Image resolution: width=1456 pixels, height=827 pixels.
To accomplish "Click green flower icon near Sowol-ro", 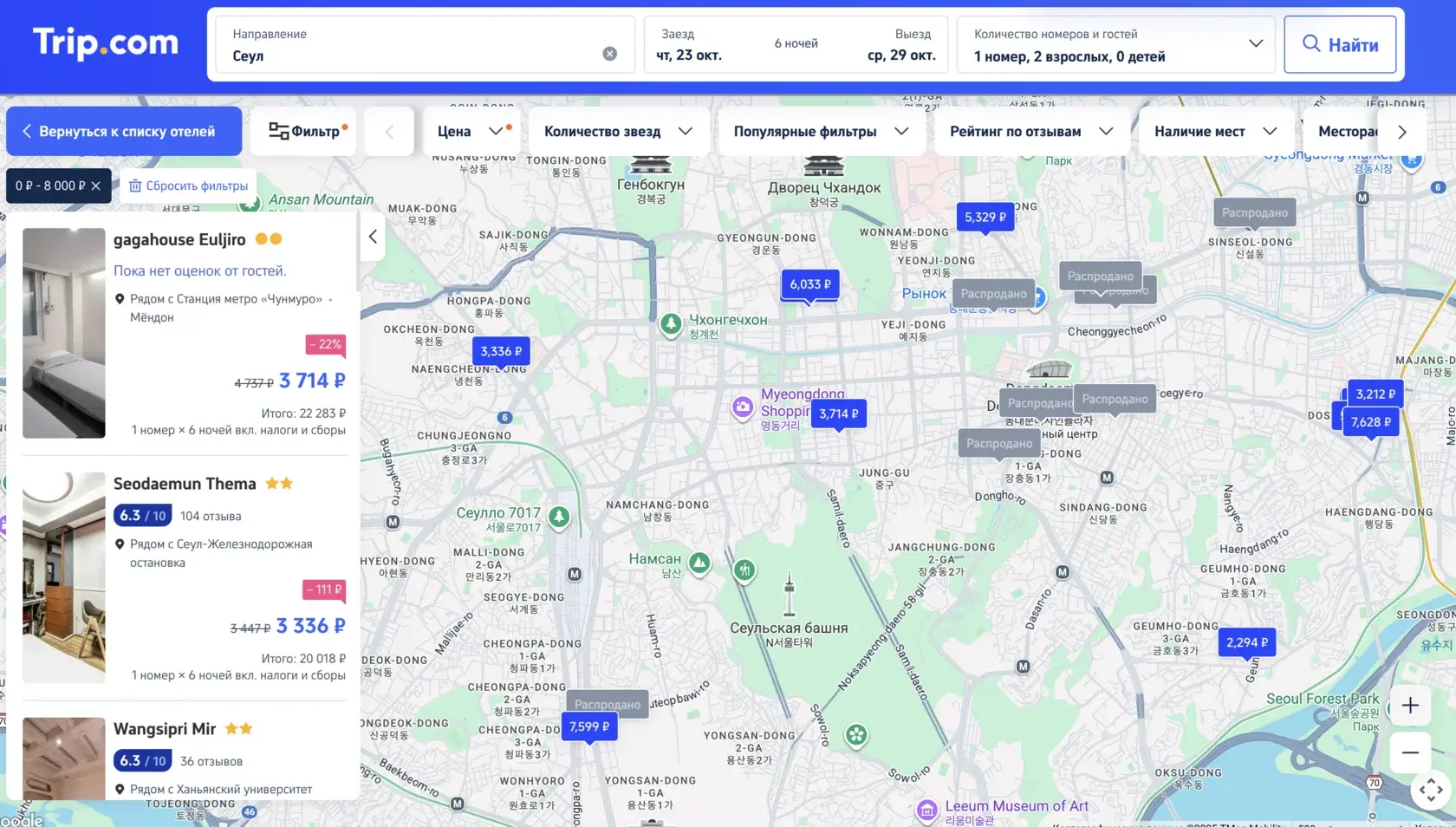I will (x=856, y=736).
